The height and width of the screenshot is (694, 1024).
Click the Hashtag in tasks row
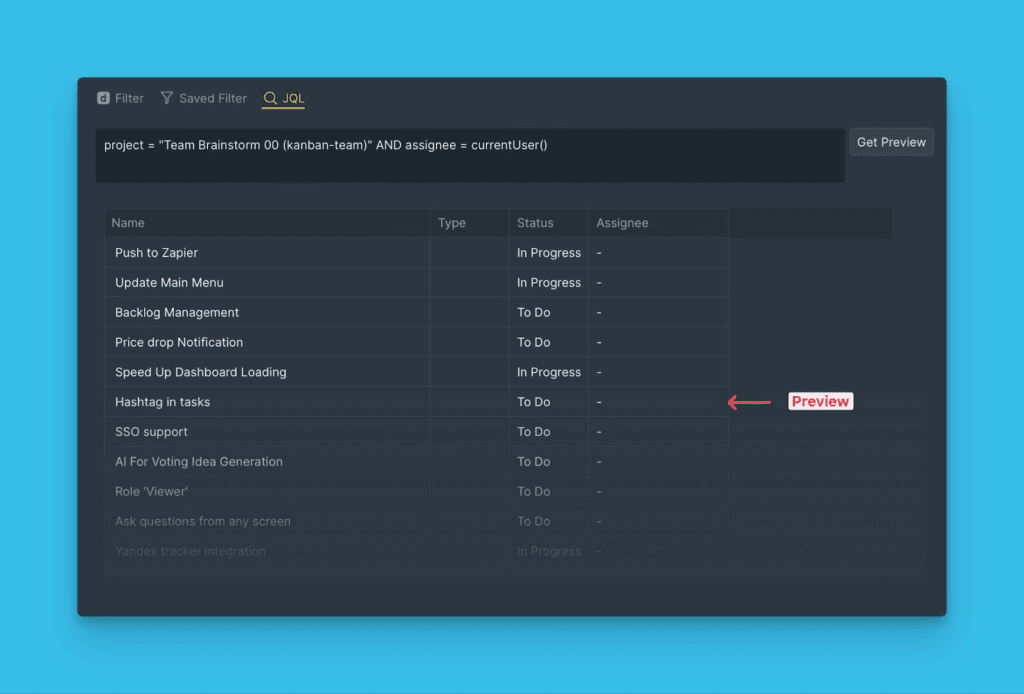click(x=162, y=402)
